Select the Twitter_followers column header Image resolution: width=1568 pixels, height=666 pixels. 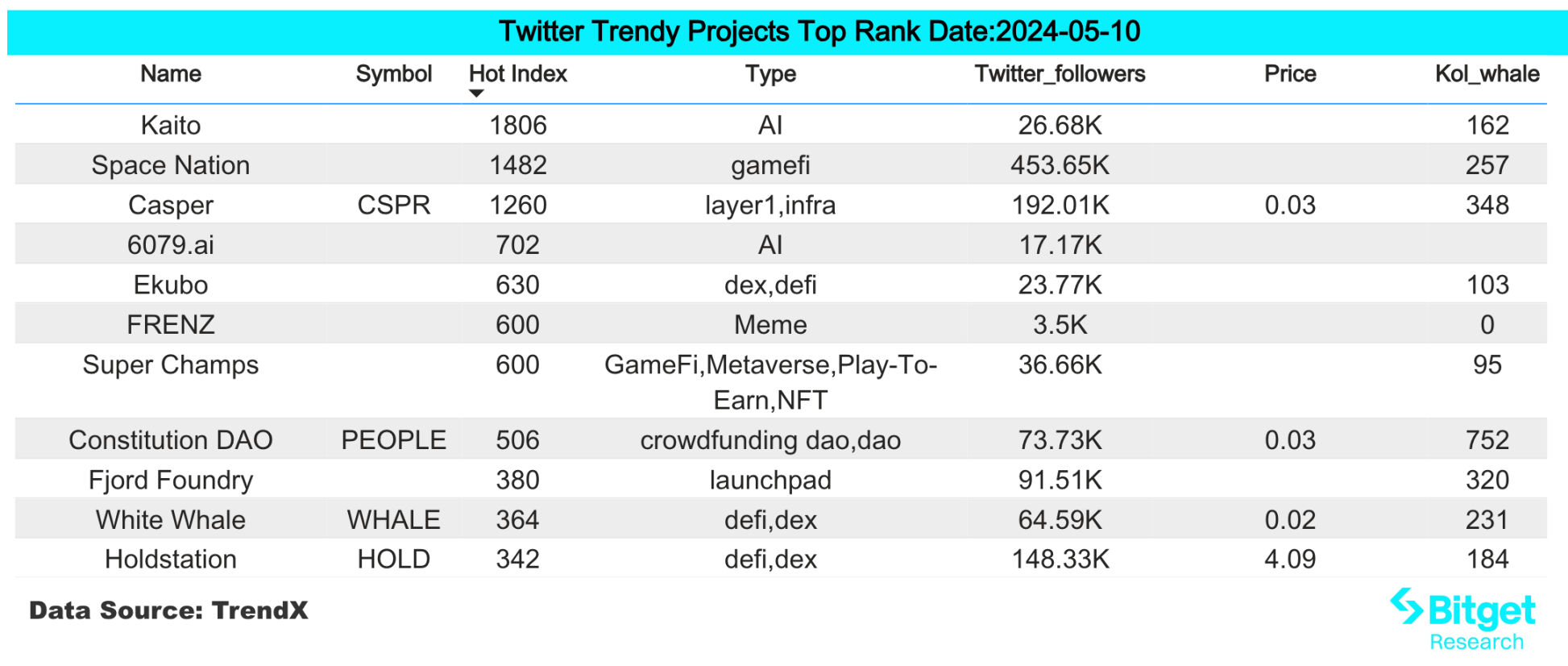click(1060, 74)
